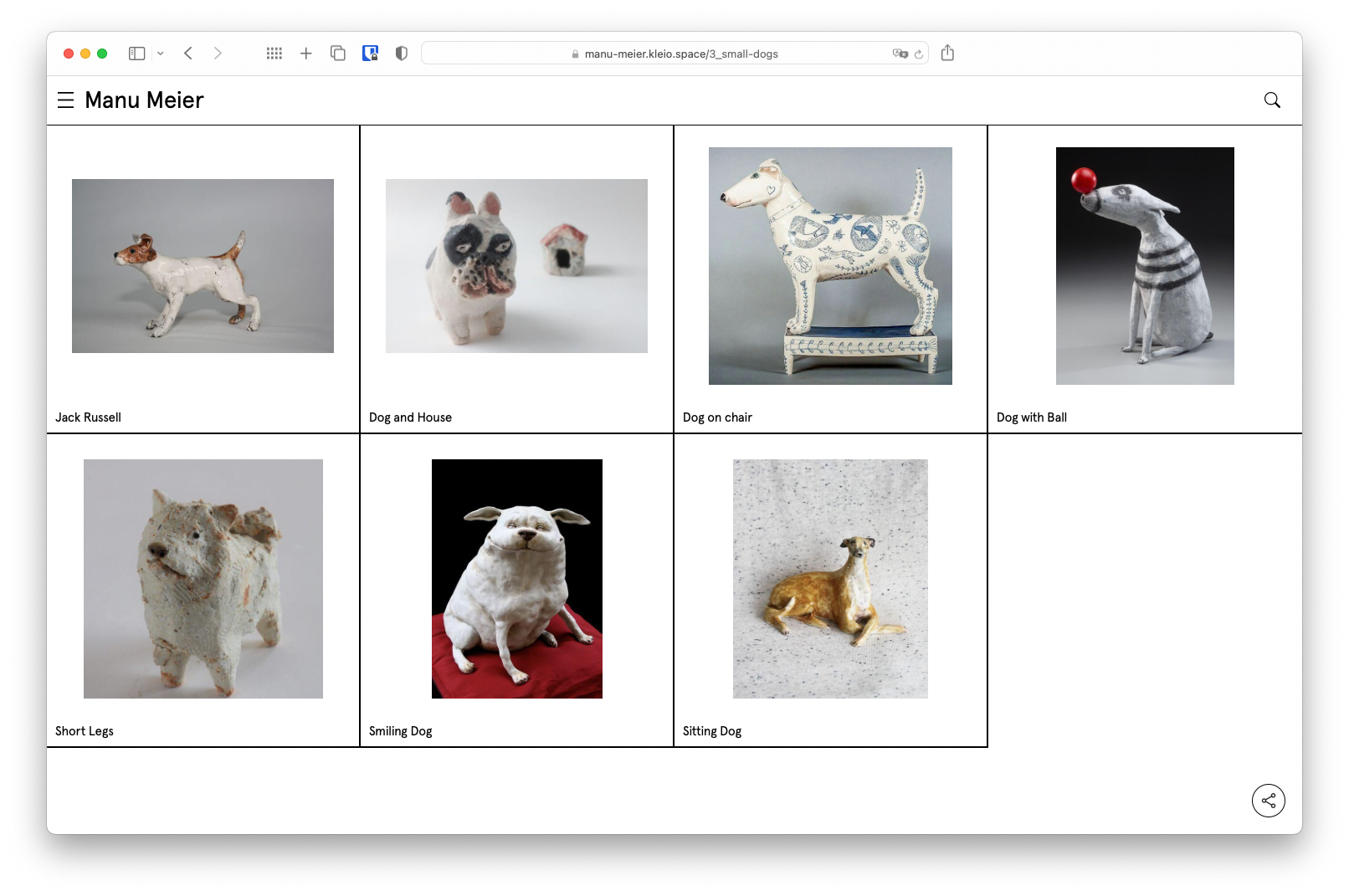This screenshot has height=896, width=1349.
Task: Click the Smiling Dog caption link
Action: pos(400,731)
